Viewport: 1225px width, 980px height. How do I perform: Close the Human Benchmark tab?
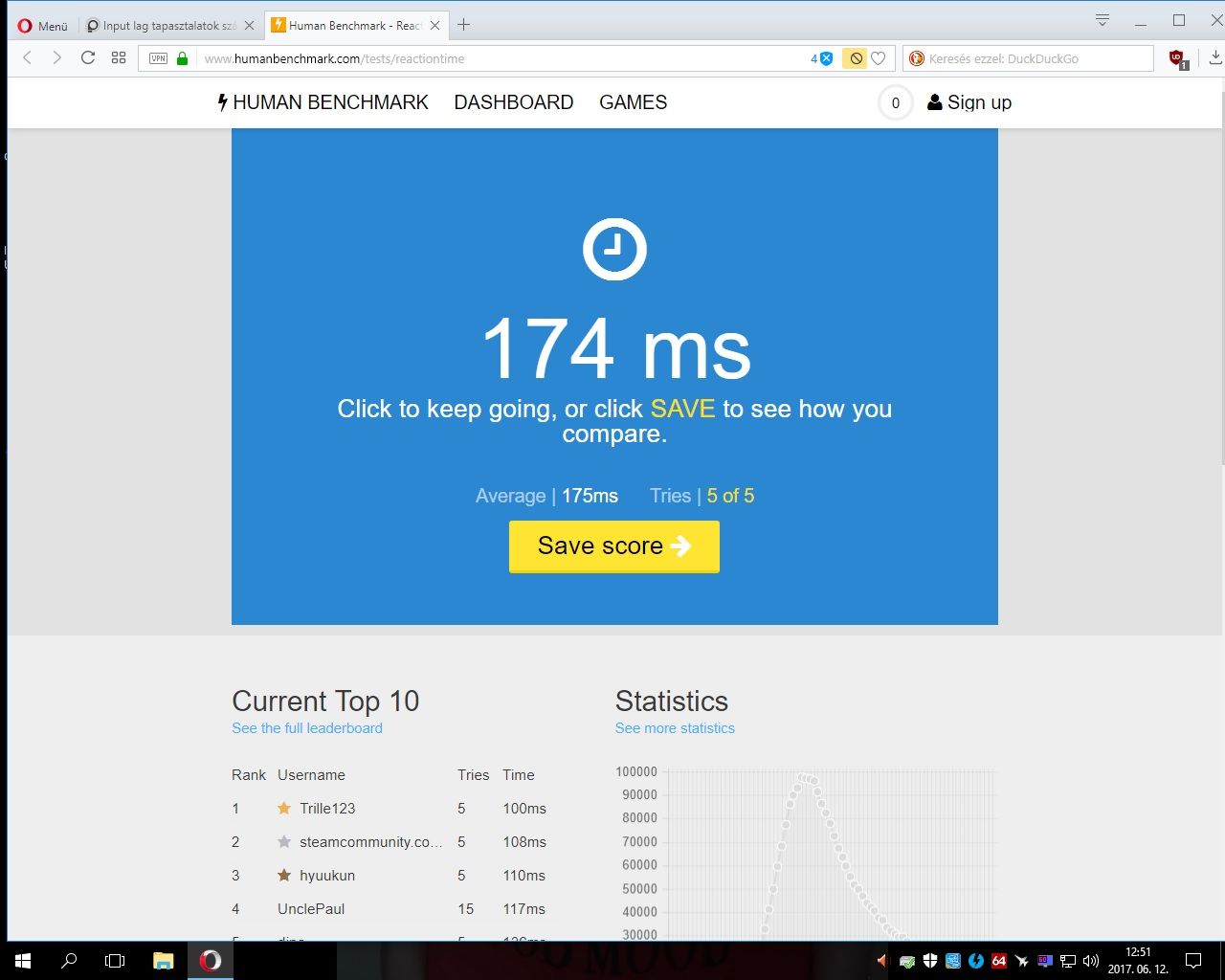click(x=434, y=26)
